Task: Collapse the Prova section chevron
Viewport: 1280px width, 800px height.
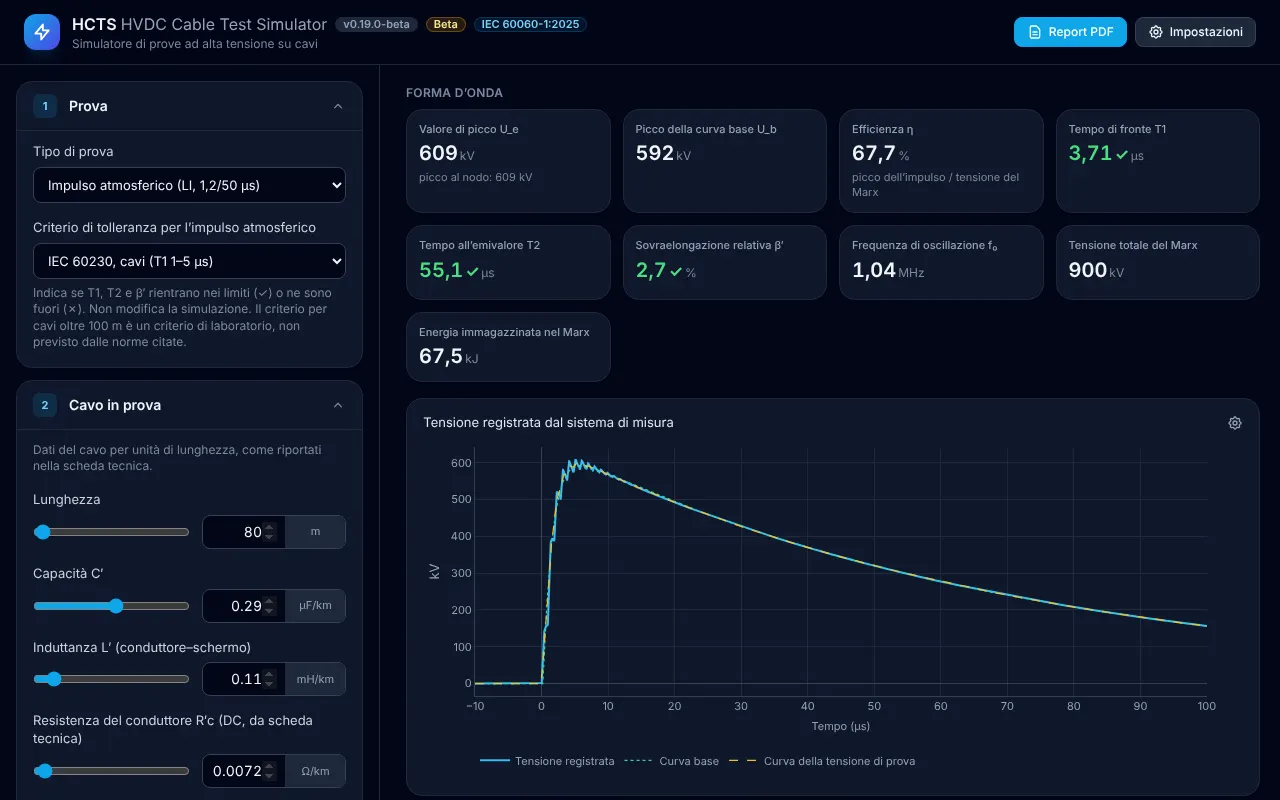Action: click(x=338, y=106)
